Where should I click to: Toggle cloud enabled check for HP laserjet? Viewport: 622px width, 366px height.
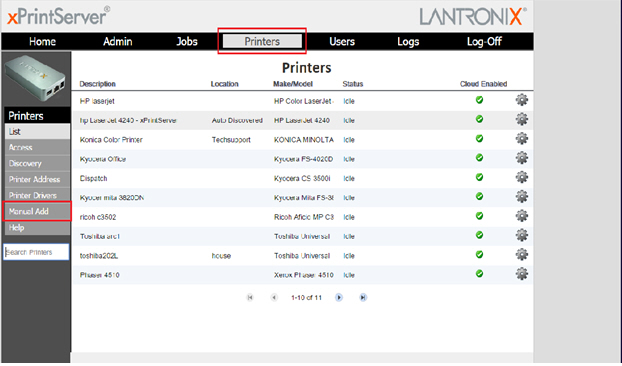point(480,100)
